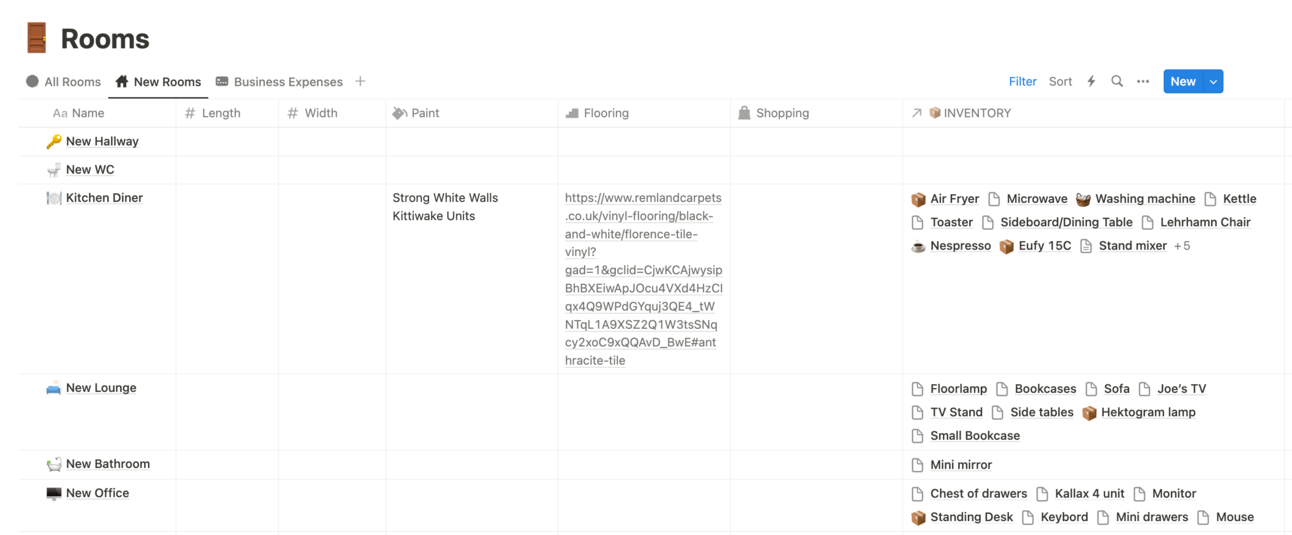This screenshot has width=1292, height=535.
Task: Show the +5 hidden inventory items
Action: tap(1182, 246)
